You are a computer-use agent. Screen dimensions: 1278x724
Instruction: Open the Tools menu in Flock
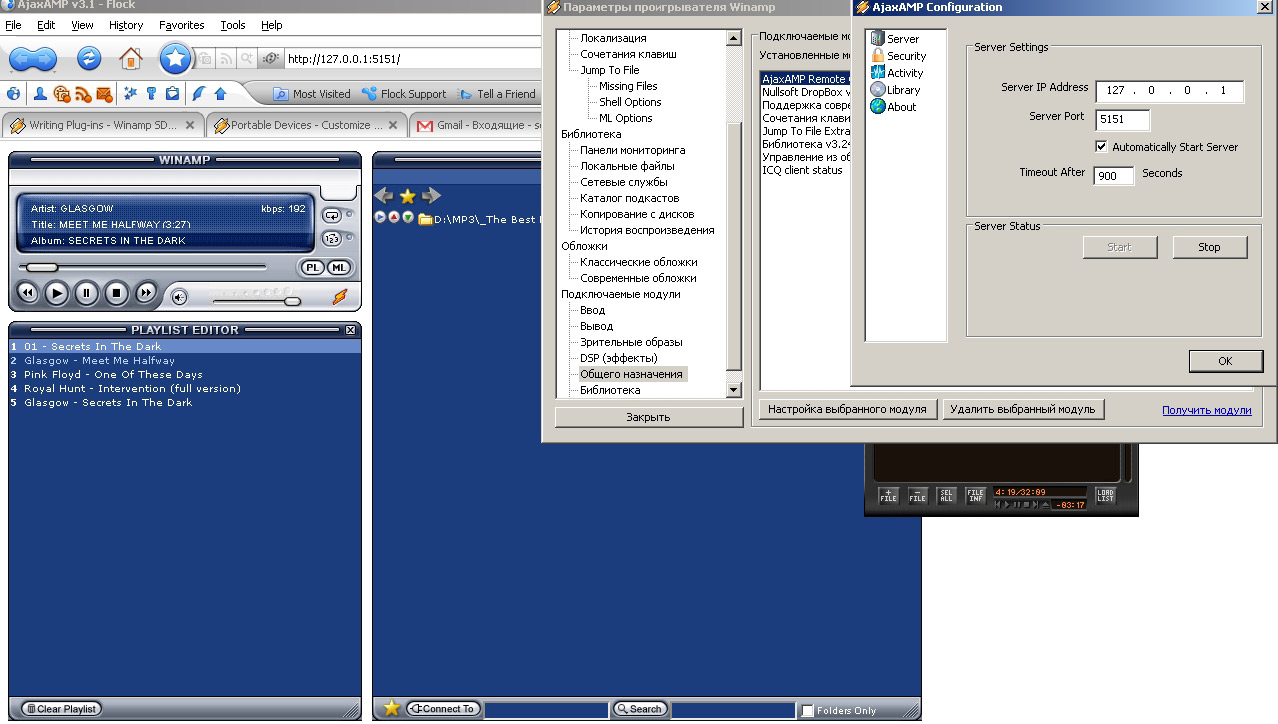pos(233,25)
